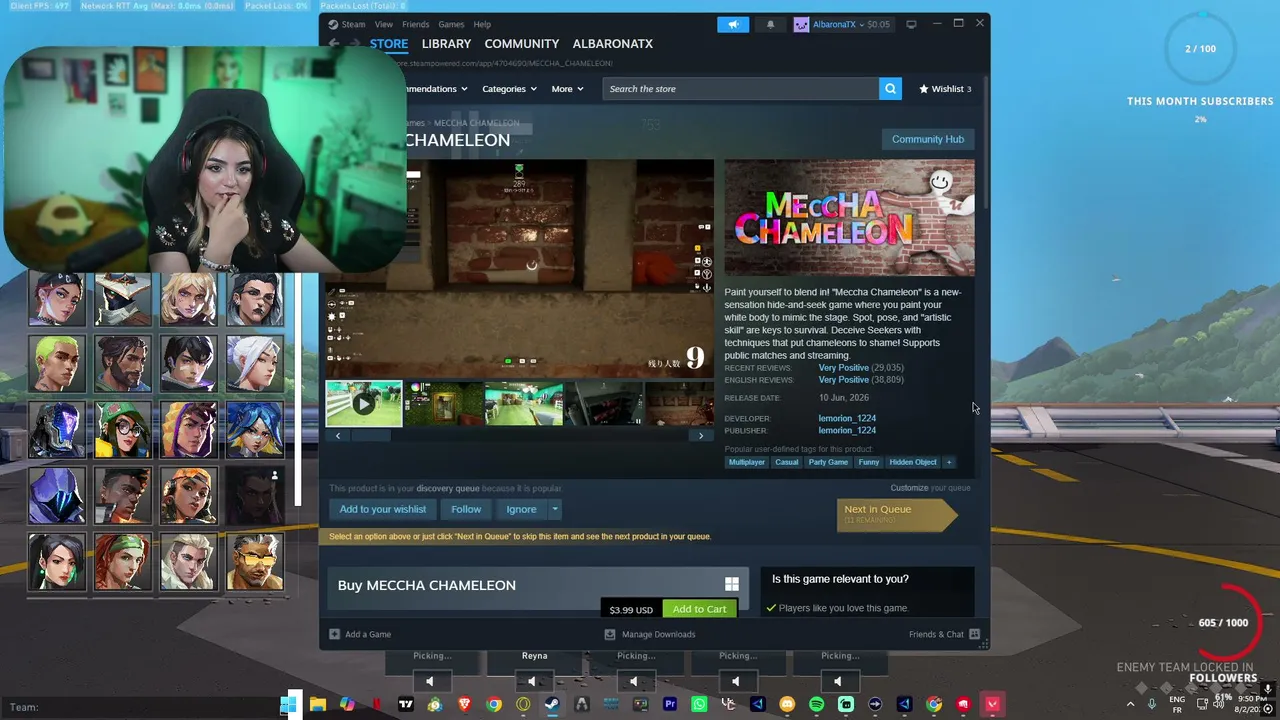This screenshot has width=1280, height=720.
Task: Open the View menu
Action: tap(384, 24)
